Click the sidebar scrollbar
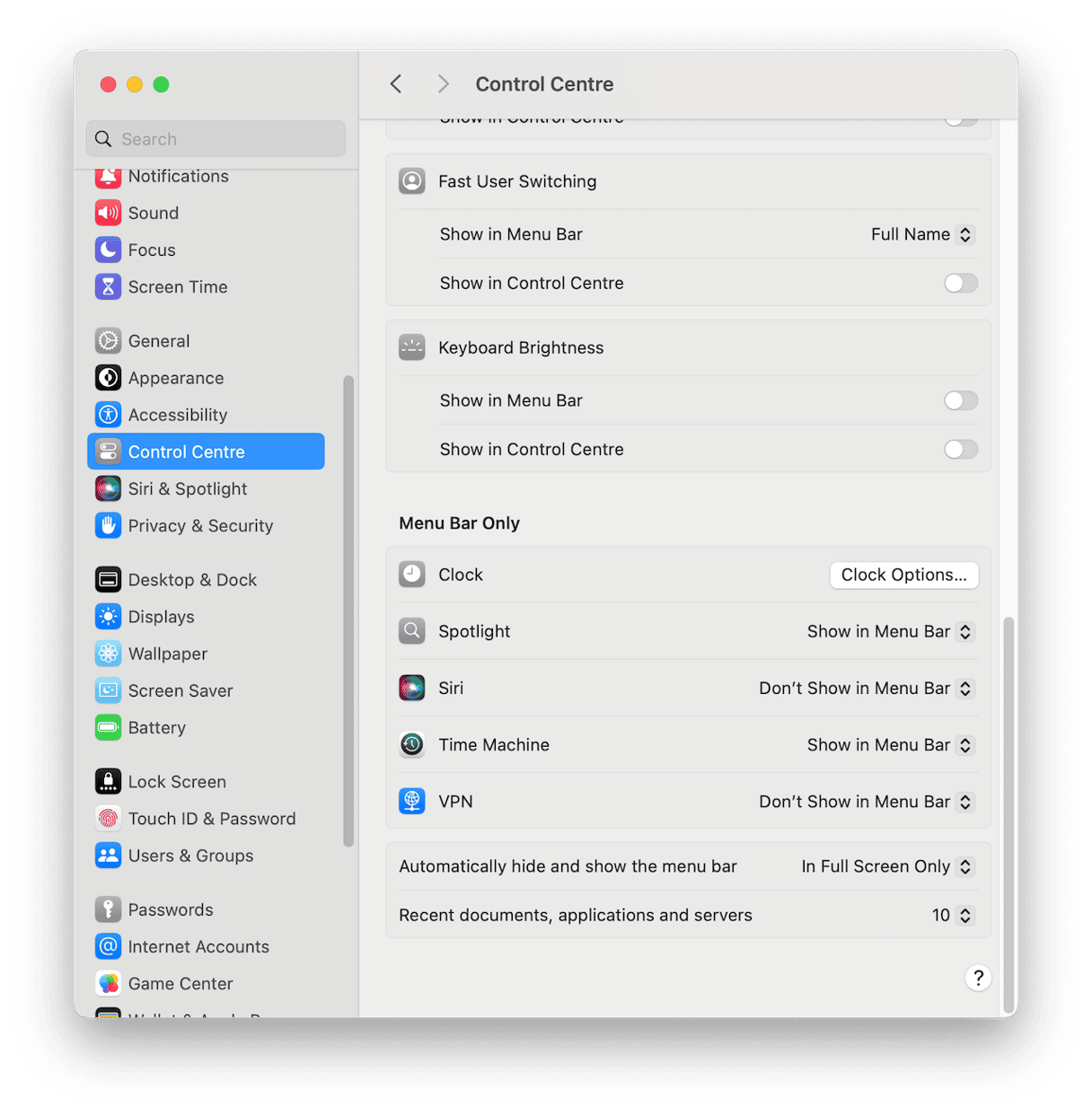 click(348, 610)
